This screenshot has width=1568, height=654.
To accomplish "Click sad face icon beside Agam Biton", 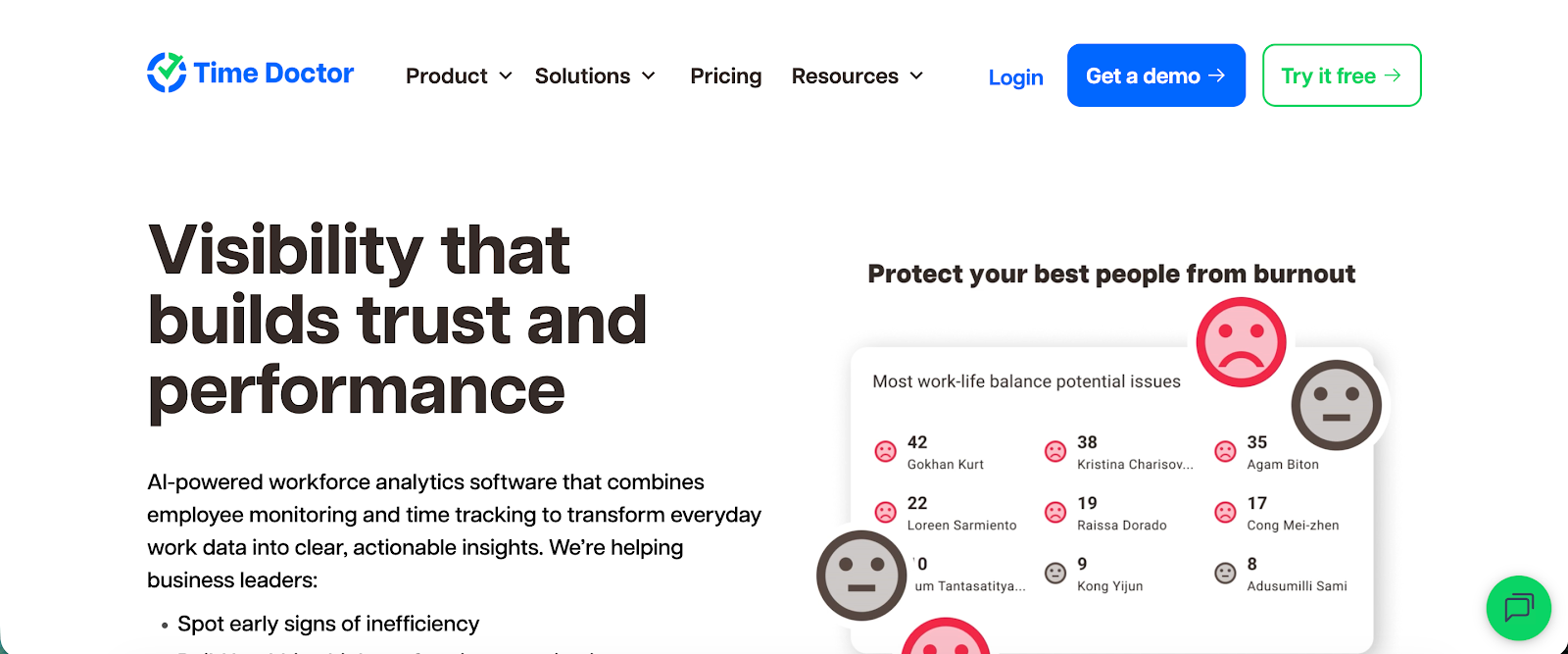I will pos(1225,452).
